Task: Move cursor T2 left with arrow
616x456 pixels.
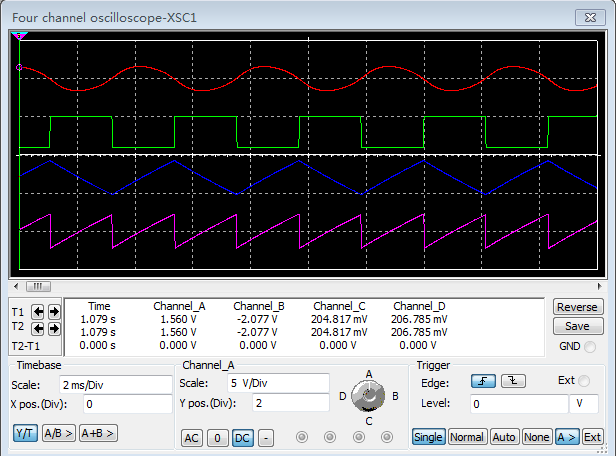Action: 38,328
